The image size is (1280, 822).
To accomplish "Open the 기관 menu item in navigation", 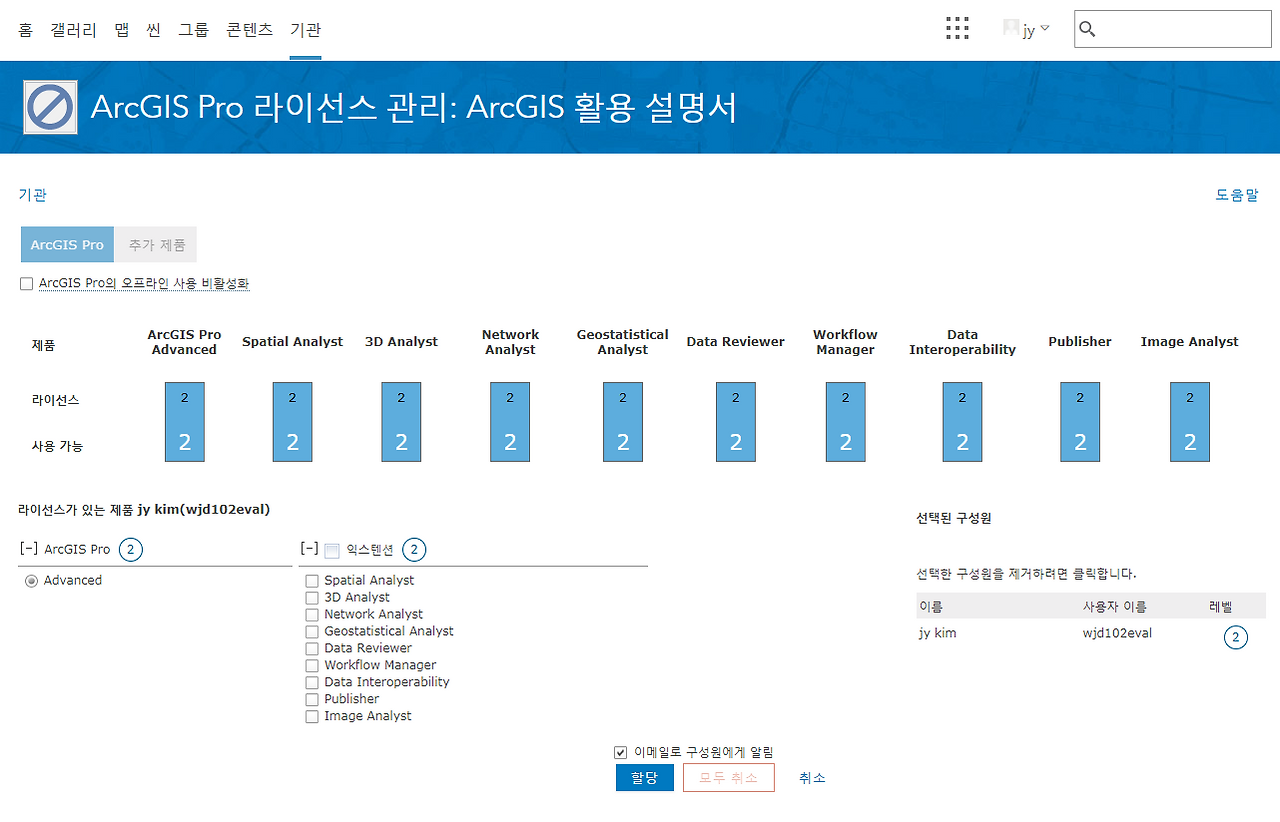I will click(x=305, y=30).
